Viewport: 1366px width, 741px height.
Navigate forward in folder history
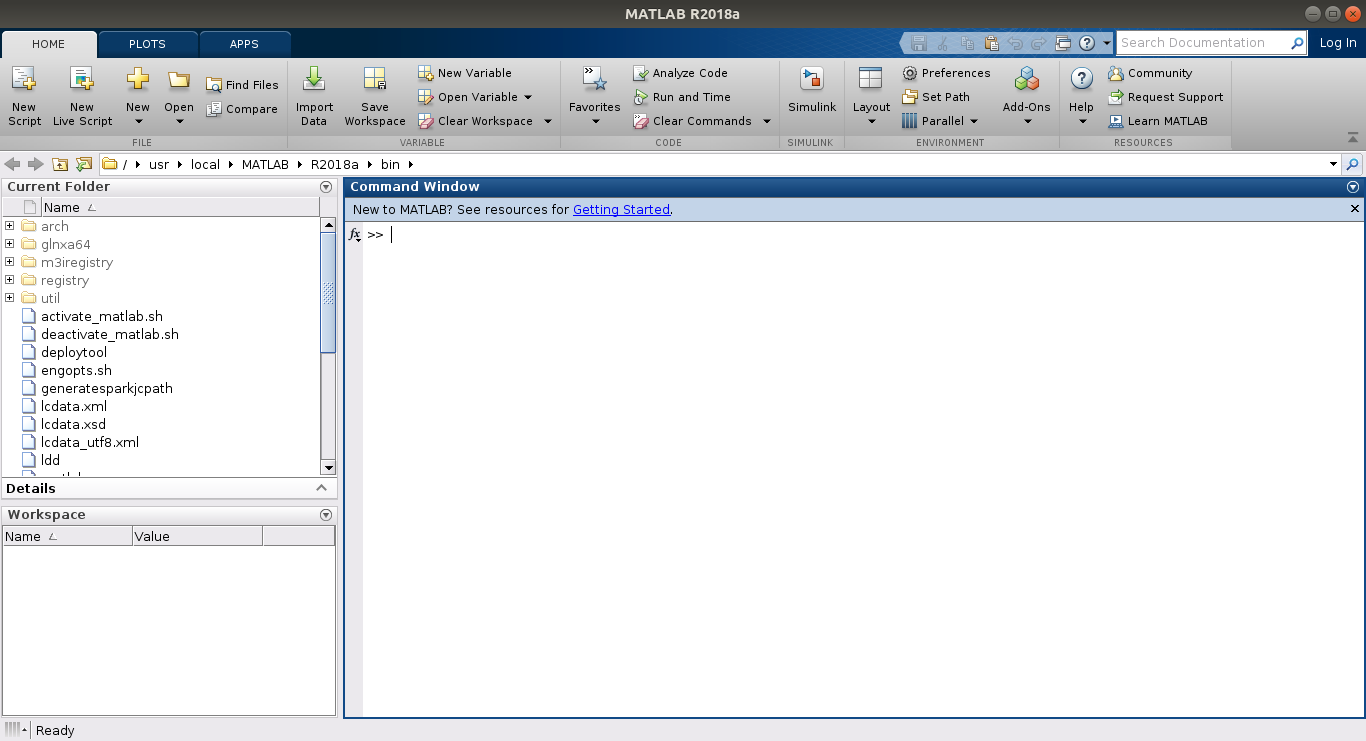(36, 164)
